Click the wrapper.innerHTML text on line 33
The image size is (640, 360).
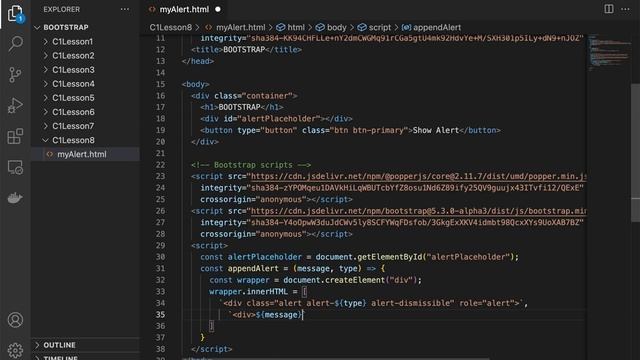coord(248,291)
